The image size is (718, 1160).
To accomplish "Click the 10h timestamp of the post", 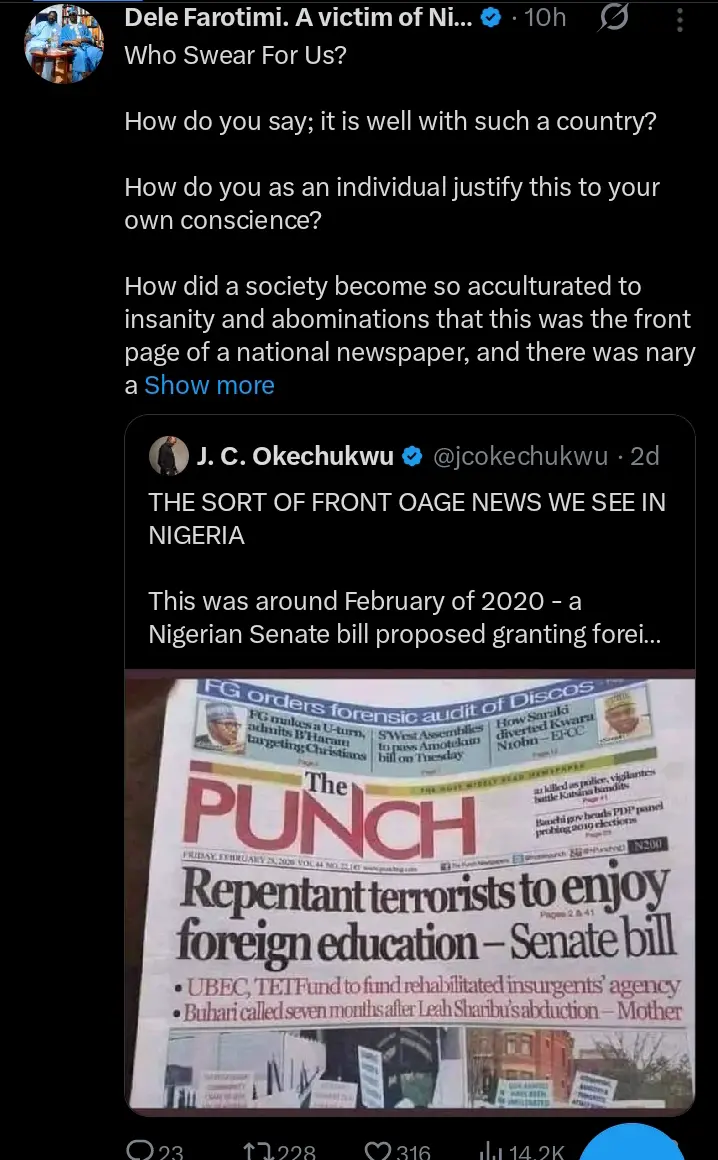I will tap(545, 19).
